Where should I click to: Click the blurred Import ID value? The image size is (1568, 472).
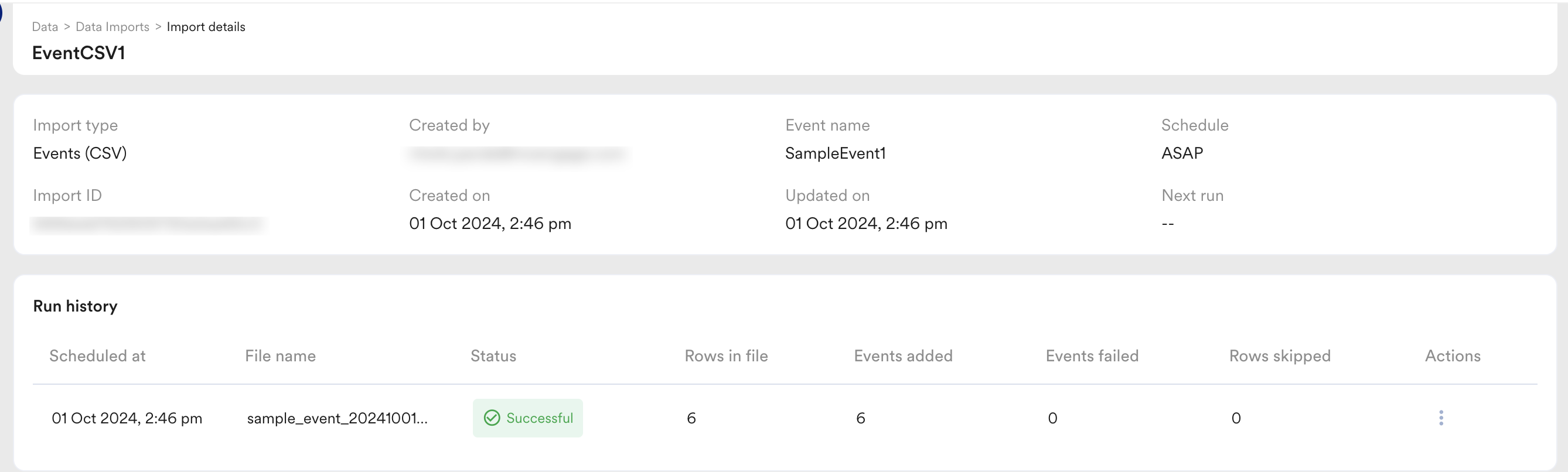[148, 224]
